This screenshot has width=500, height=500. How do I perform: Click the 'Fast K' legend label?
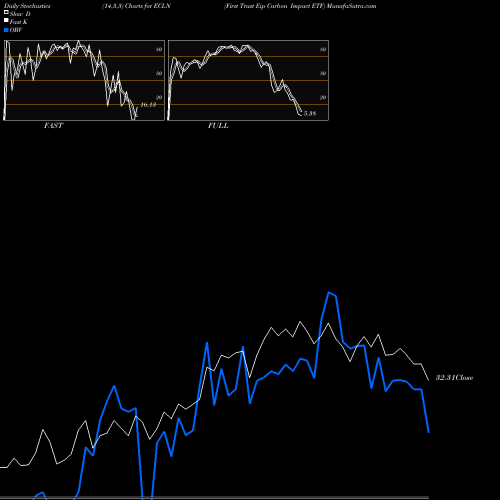click(19, 22)
